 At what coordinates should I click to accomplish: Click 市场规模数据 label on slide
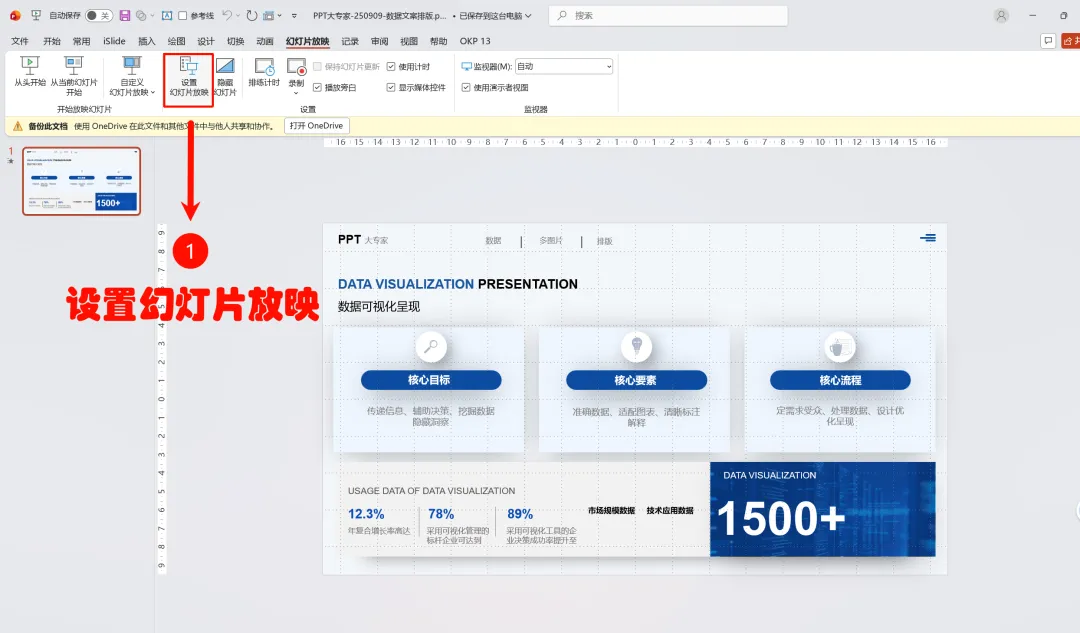pos(611,510)
